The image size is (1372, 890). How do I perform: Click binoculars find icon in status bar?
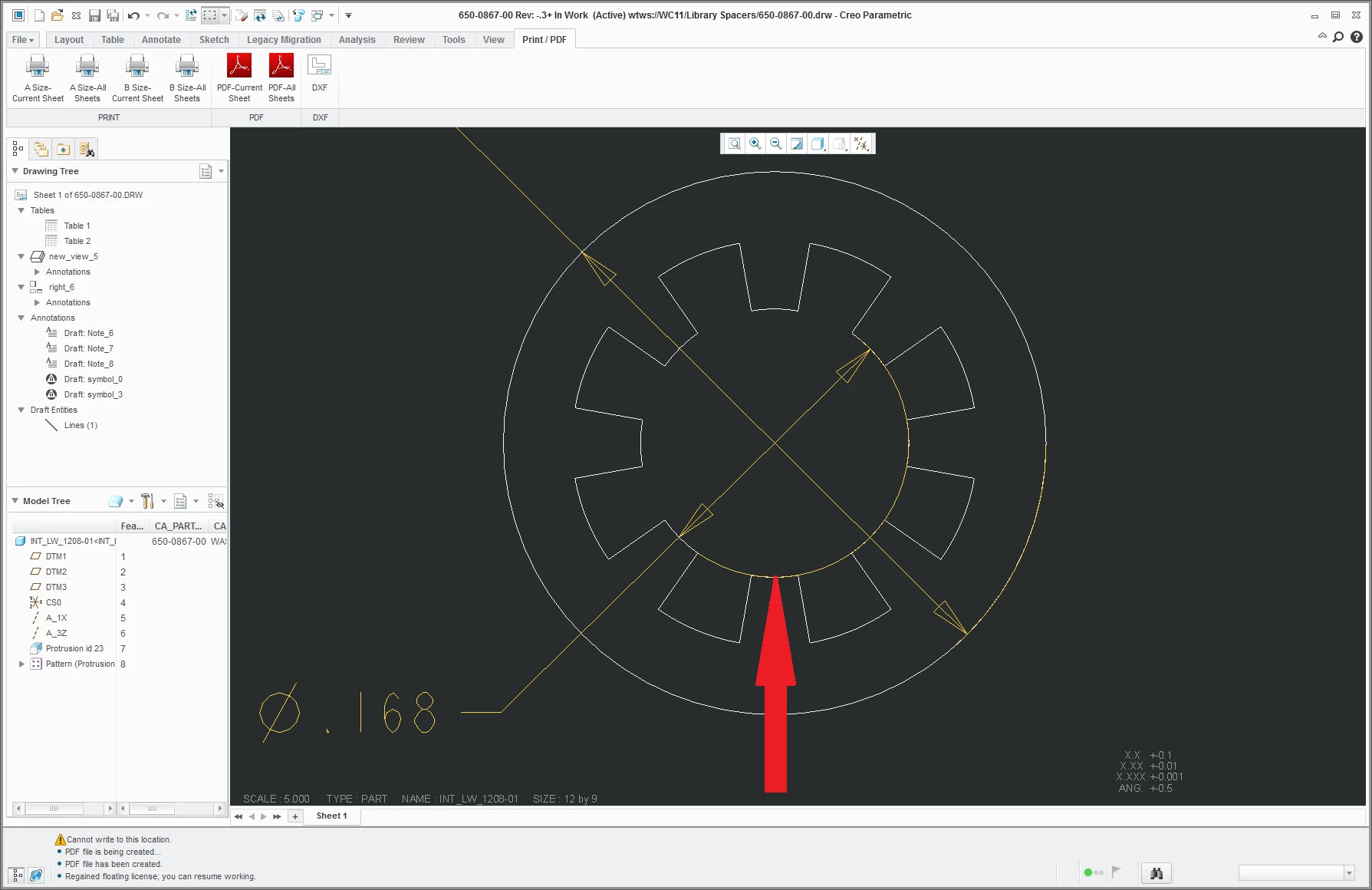tap(1156, 873)
